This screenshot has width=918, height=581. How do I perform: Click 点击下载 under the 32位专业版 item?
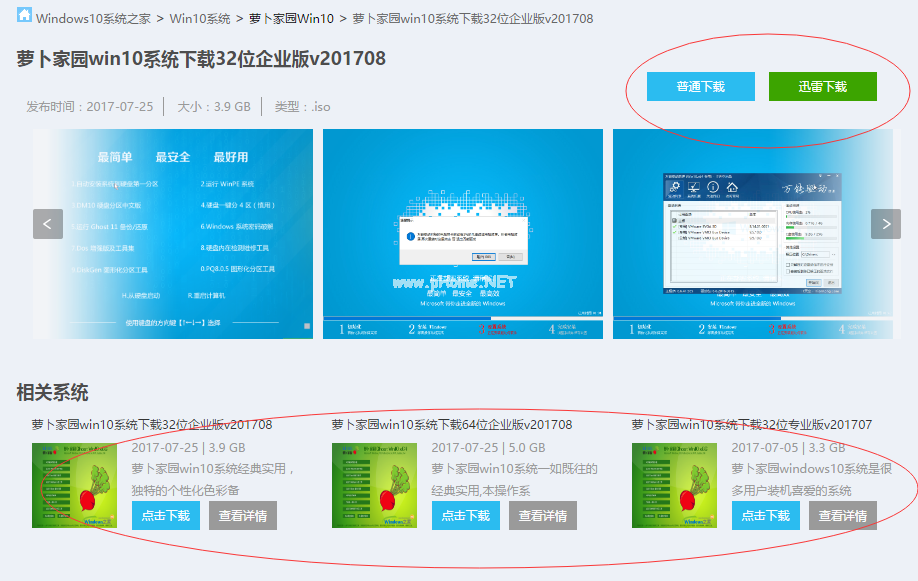tap(766, 517)
